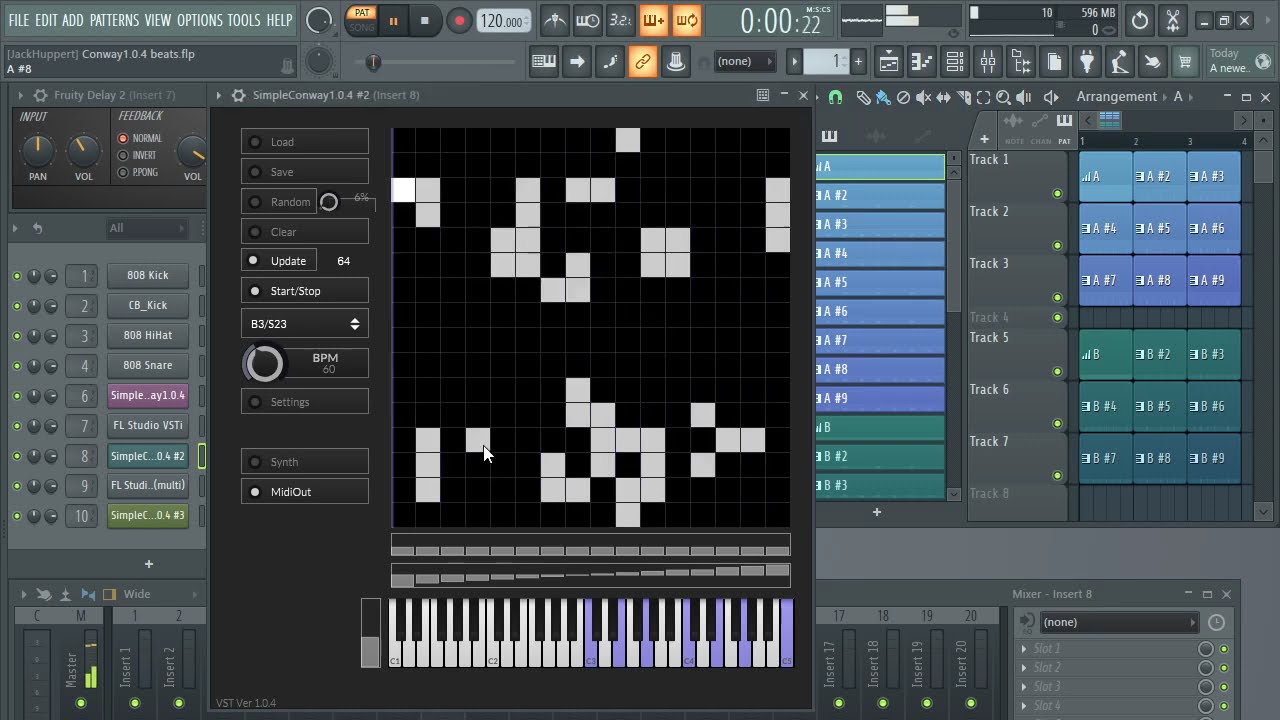Open the B3/S23 rule dropdown

305,324
